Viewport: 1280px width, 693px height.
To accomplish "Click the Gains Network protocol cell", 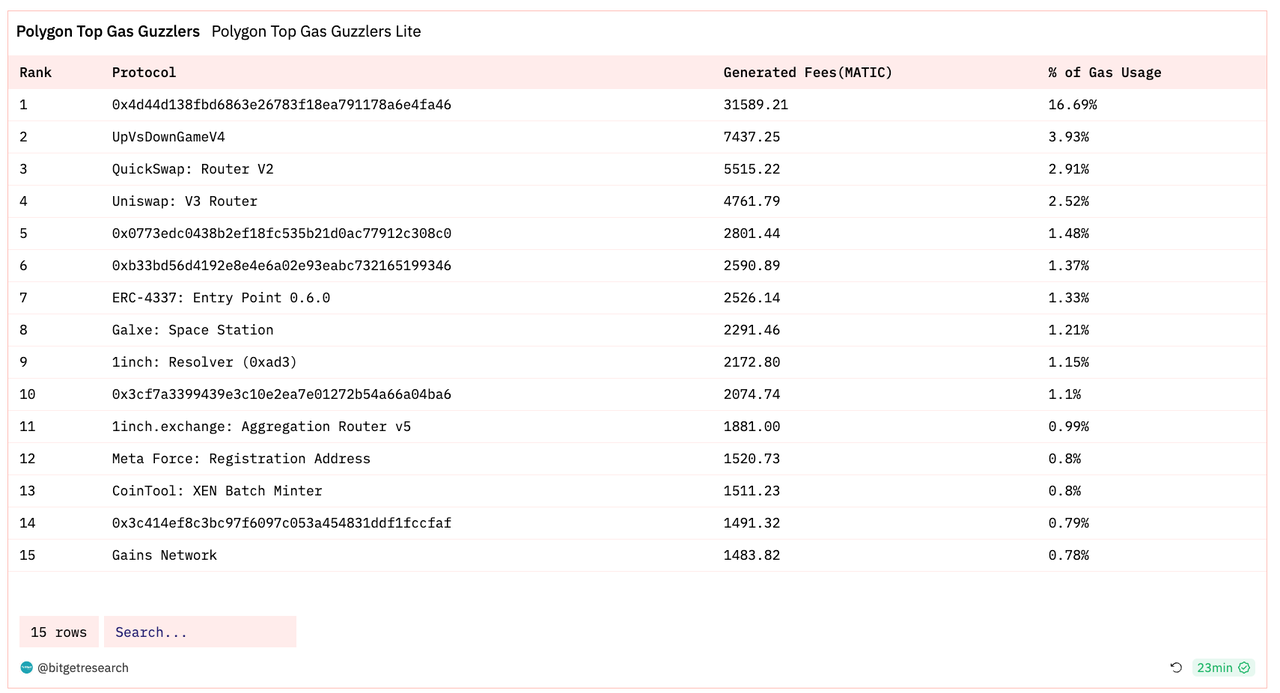I will point(164,555).
